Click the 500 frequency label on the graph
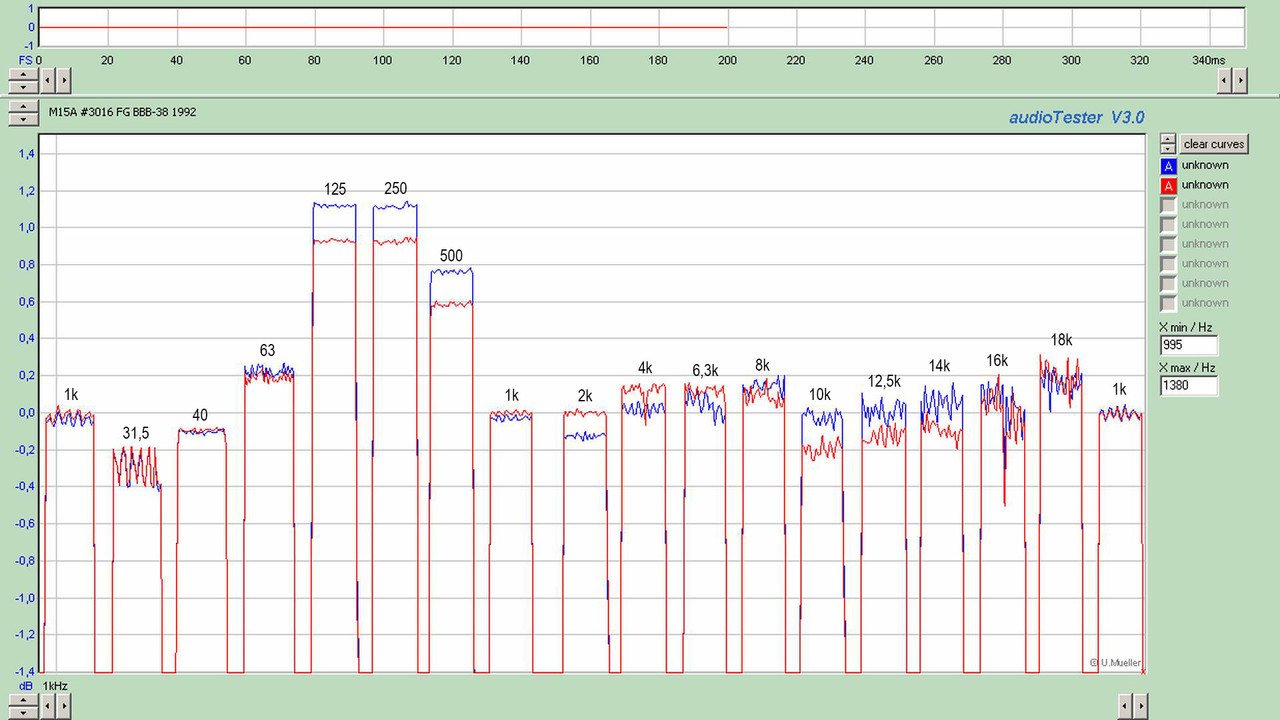Viewport: 1280px width, 720px height. coord(451,256)
